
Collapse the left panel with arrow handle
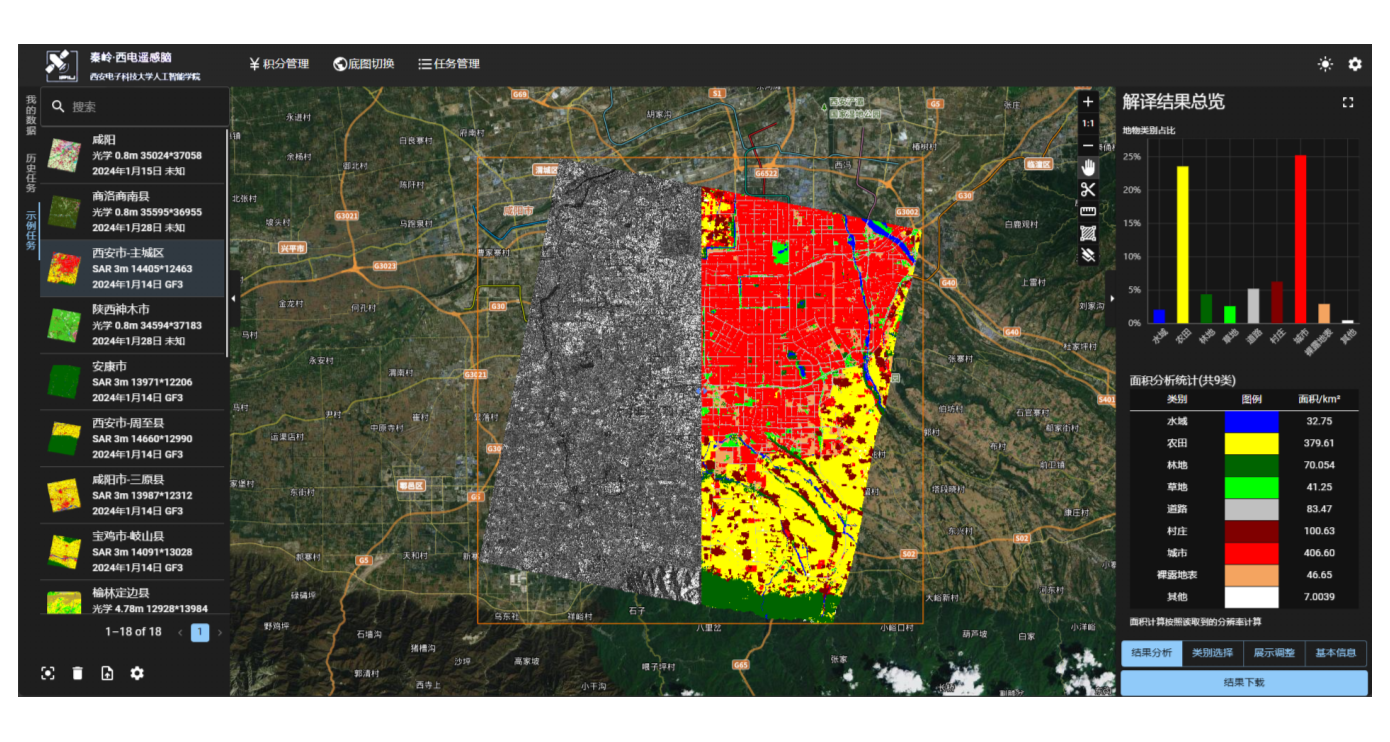click(x=234, y=298)
